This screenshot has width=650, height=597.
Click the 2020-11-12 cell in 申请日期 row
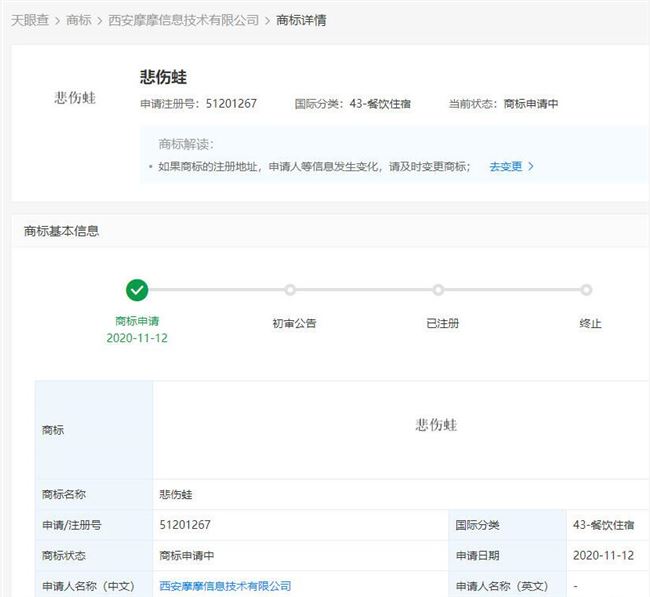pyautogui.click(x=608, y=556)
